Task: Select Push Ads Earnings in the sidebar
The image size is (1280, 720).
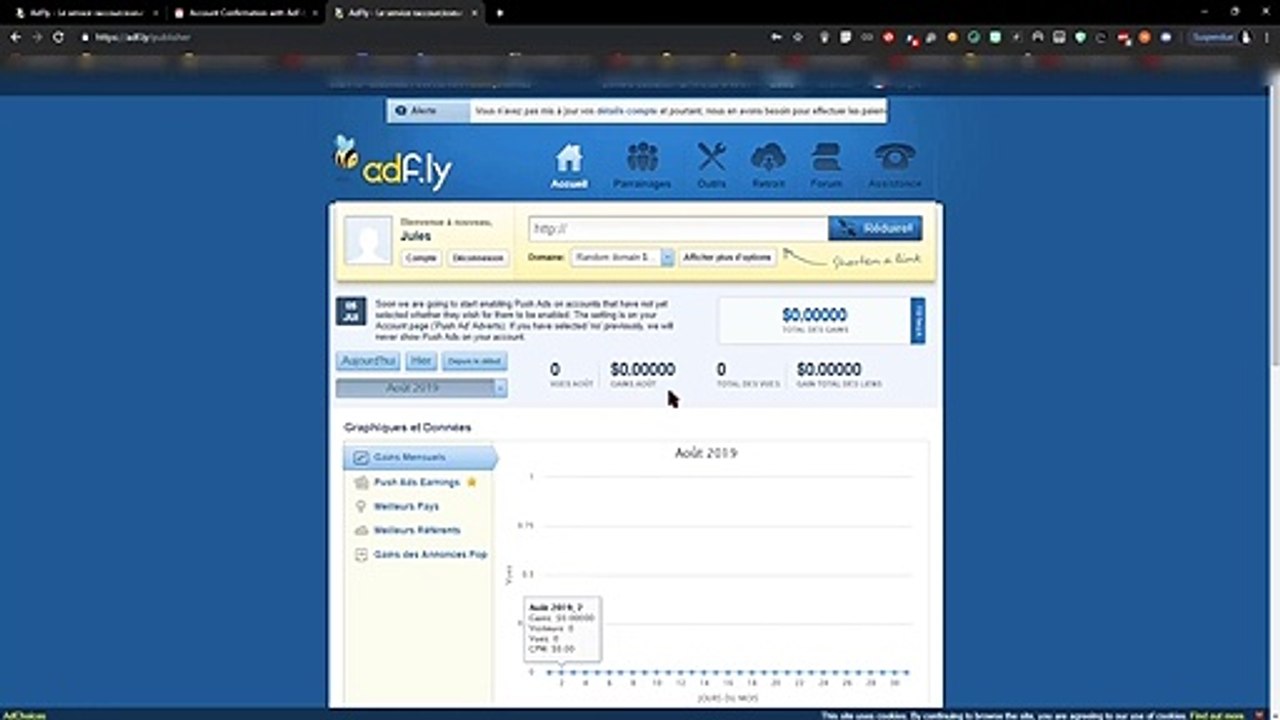Action: click(x=417, y=482)
